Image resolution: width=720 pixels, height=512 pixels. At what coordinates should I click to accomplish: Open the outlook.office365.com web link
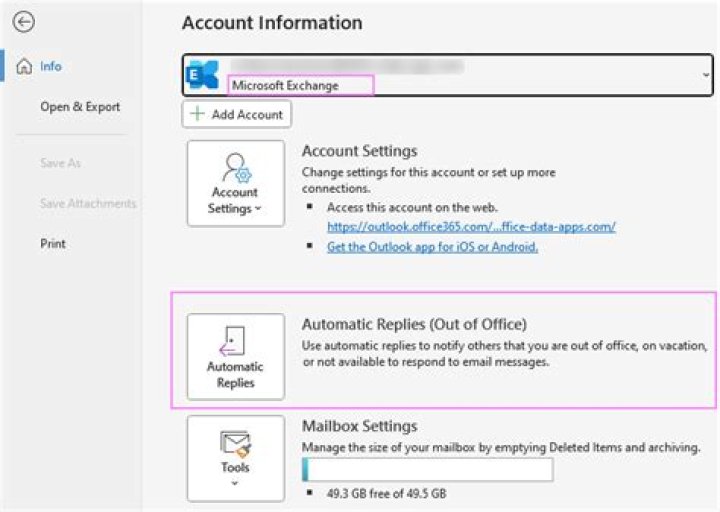(471, 227)
